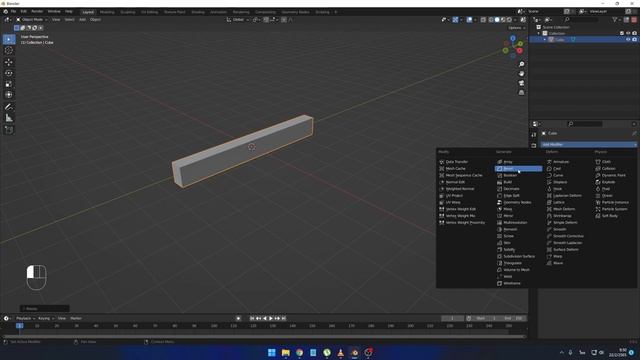Toggle viewport overlays button

point(469,20)
